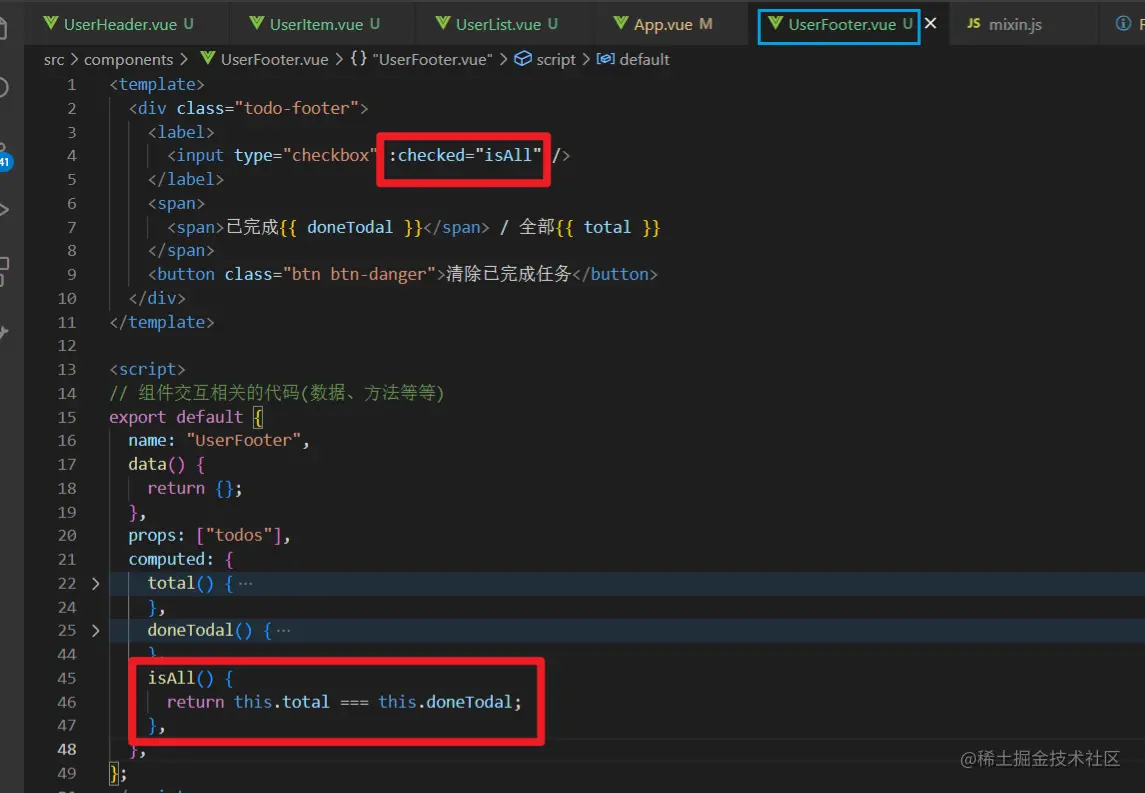The image size is (1145, 793).
Task: Expand the folded total() block
Action: pyautogui.click(x=95, y=583)
